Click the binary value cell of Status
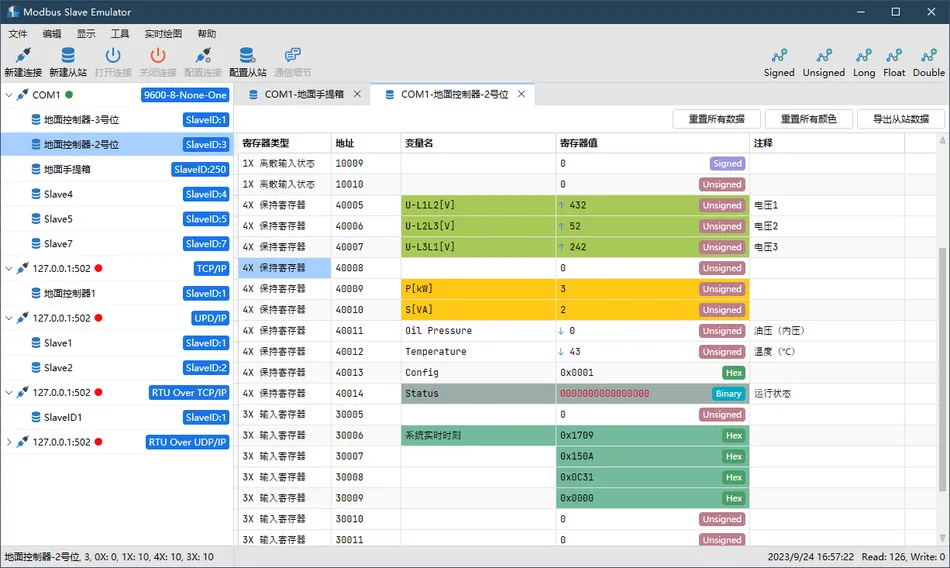950x568 pixels. click(653, 393)
